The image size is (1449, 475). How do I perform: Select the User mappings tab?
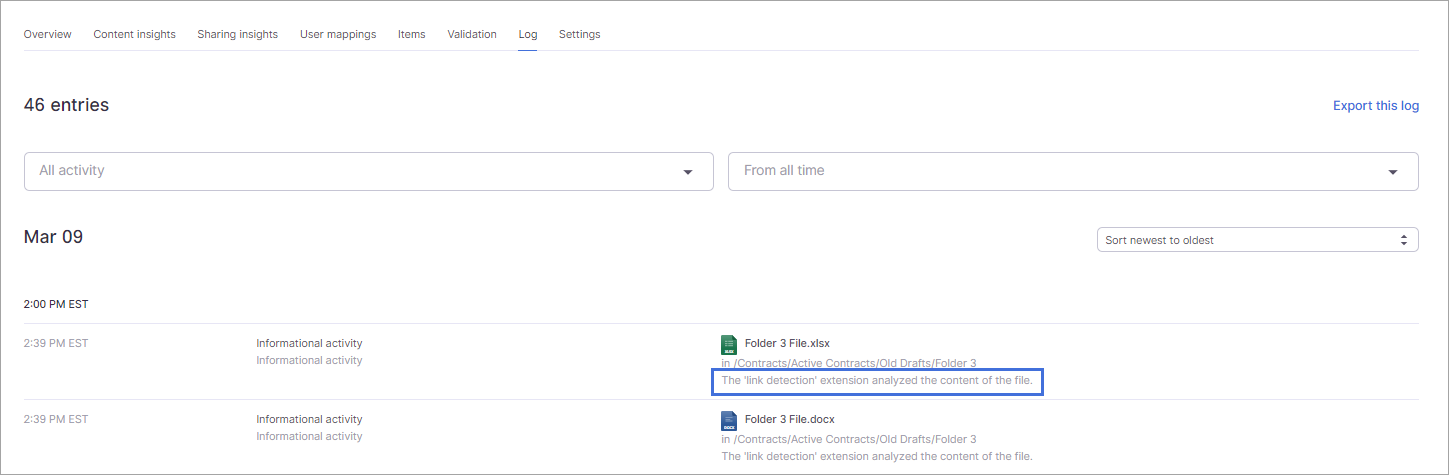click(x=338, y=34)
